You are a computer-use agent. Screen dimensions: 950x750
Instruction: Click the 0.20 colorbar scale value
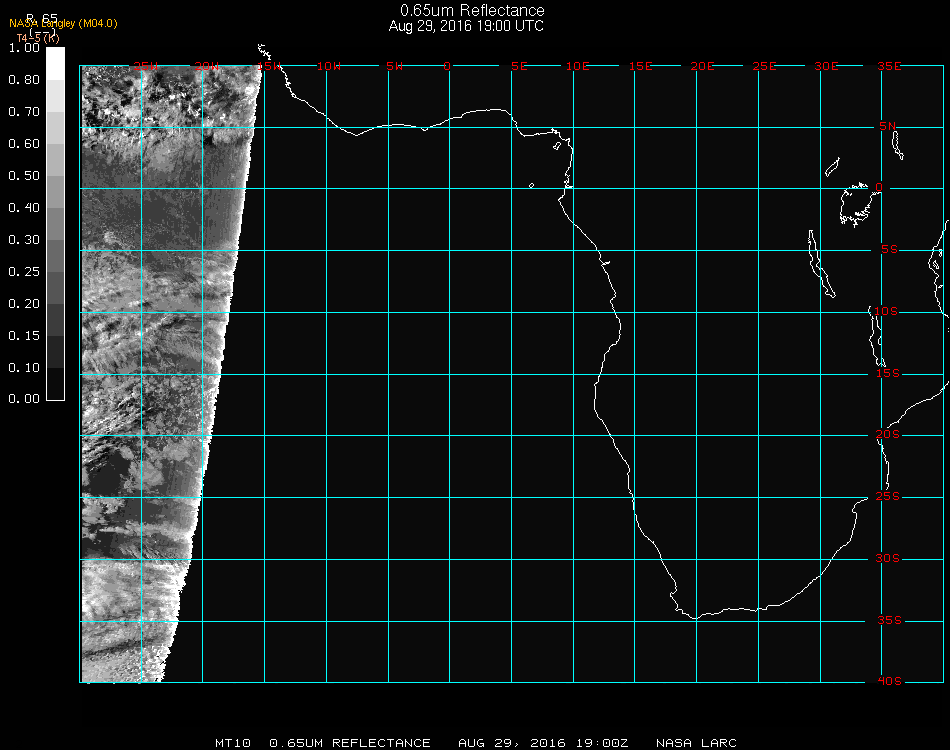point(24,304)
